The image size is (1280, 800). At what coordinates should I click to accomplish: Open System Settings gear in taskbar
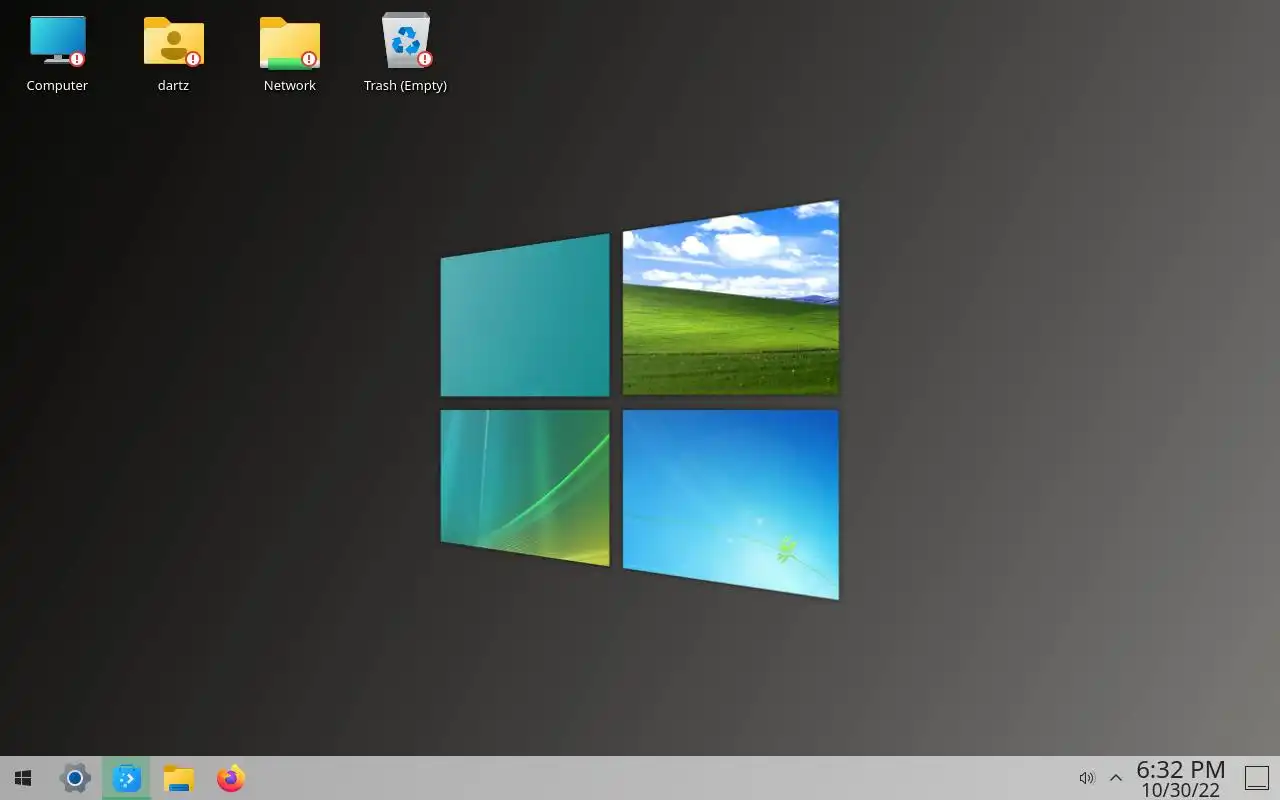(x=75, y=778)
